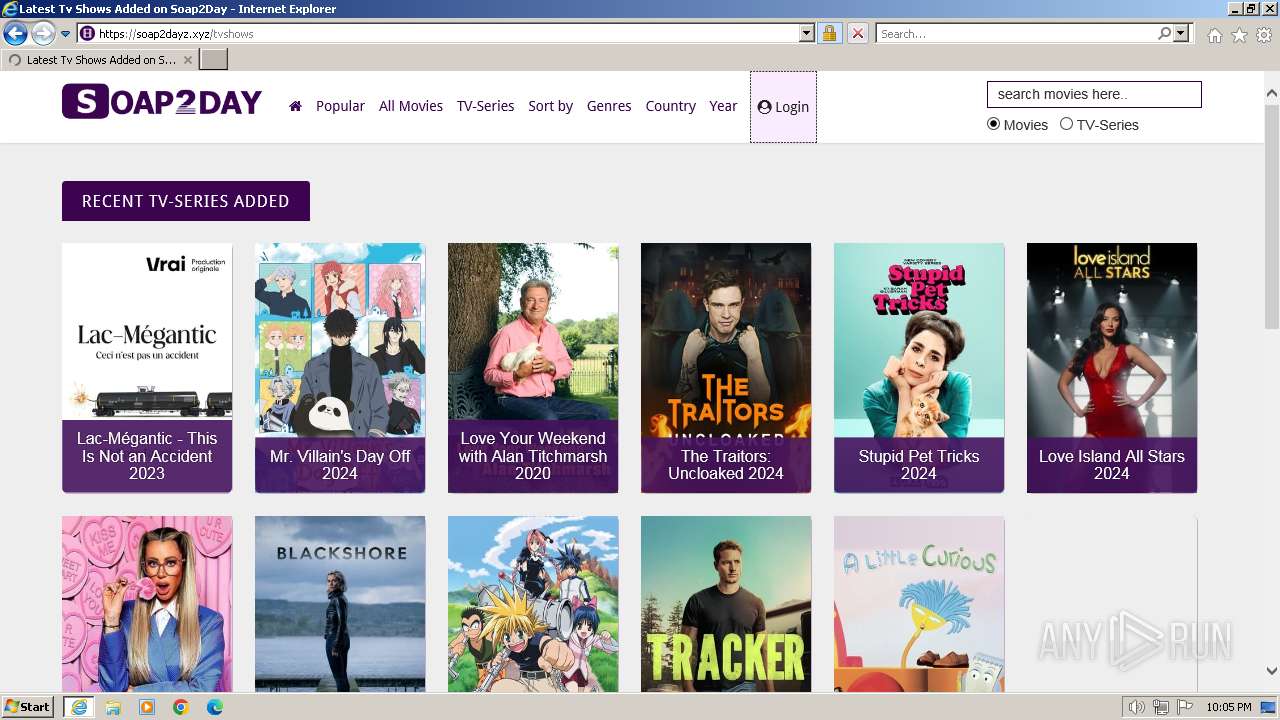Click the browser address bar URL

(445, 34)
